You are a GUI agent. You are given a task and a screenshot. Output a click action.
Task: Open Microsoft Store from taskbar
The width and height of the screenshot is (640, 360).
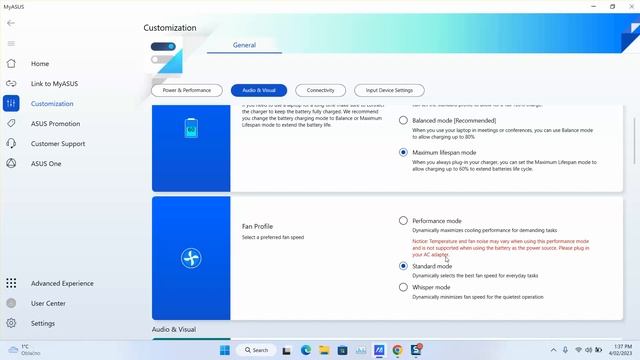pyautogui.click(x=342, y=350)
